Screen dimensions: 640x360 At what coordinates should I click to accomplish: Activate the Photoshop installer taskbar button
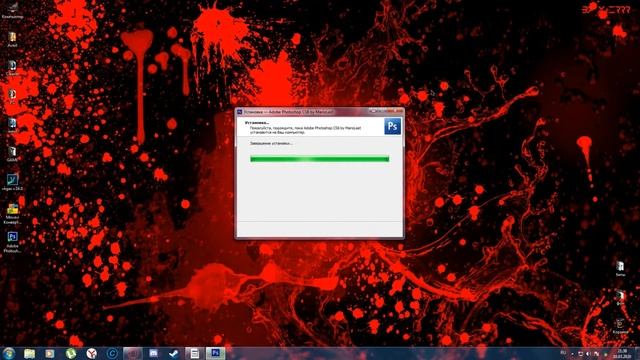[x=216, y=353]
